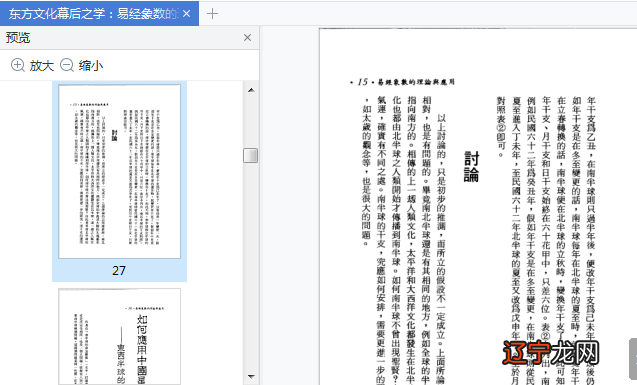Click the 放大 text label

(42, 65)
